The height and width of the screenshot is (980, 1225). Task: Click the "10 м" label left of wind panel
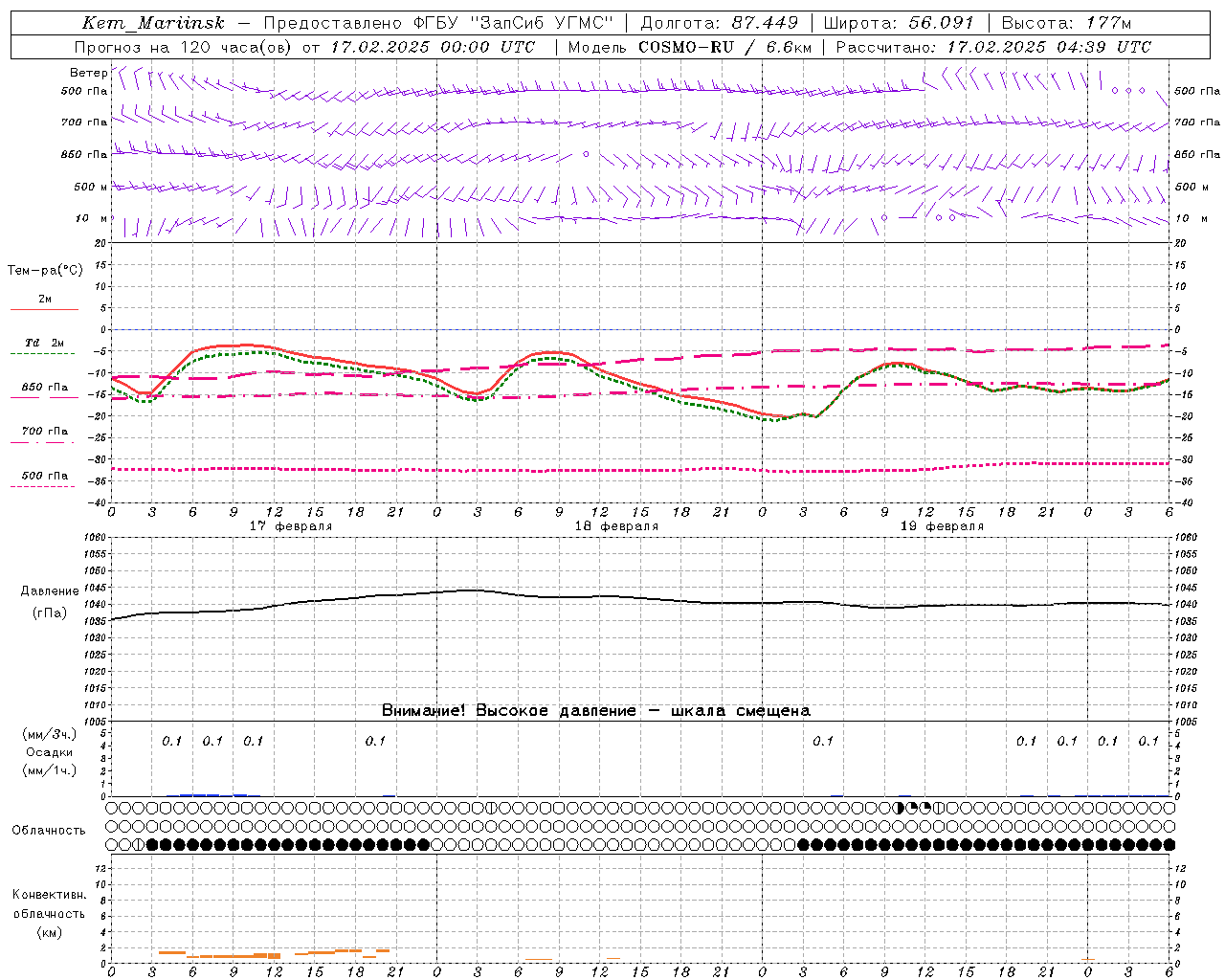(92, 218)
